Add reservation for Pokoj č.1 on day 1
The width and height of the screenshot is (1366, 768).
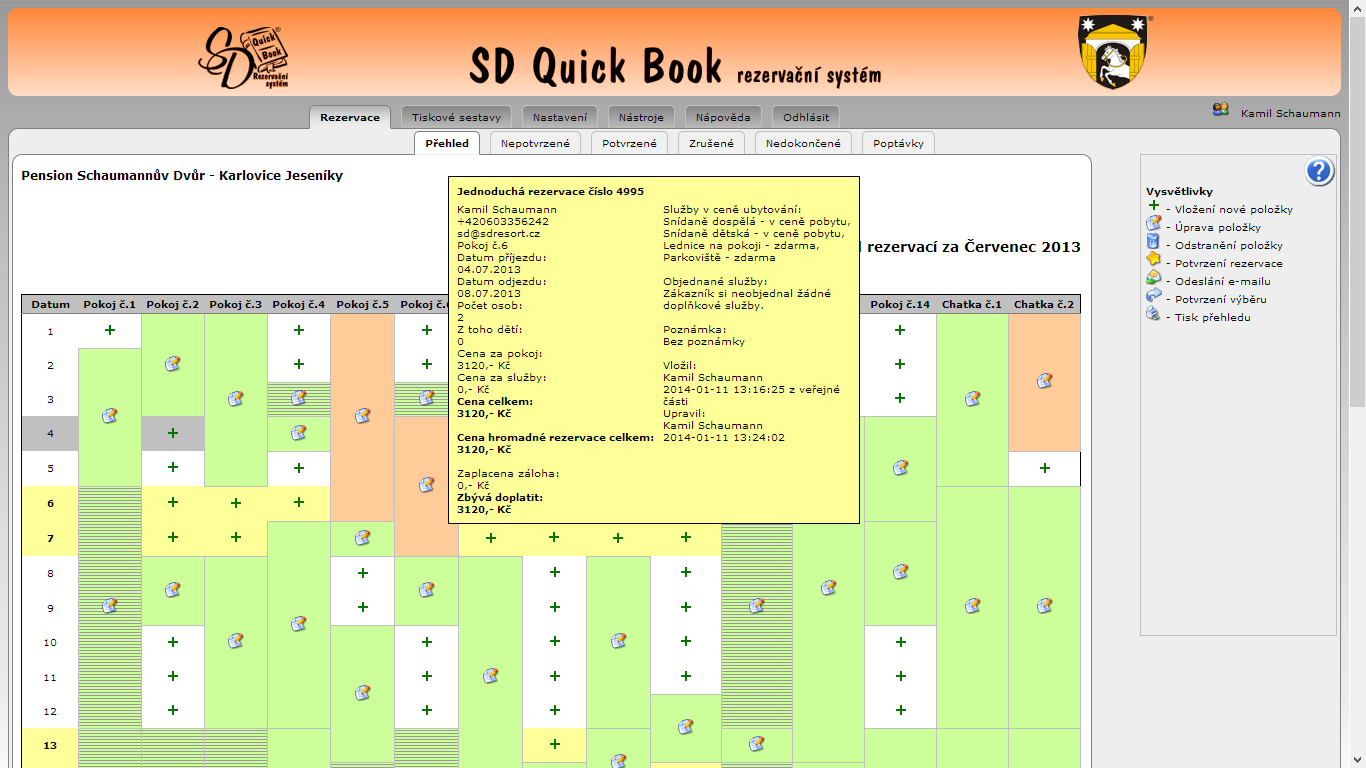(110, 330)
